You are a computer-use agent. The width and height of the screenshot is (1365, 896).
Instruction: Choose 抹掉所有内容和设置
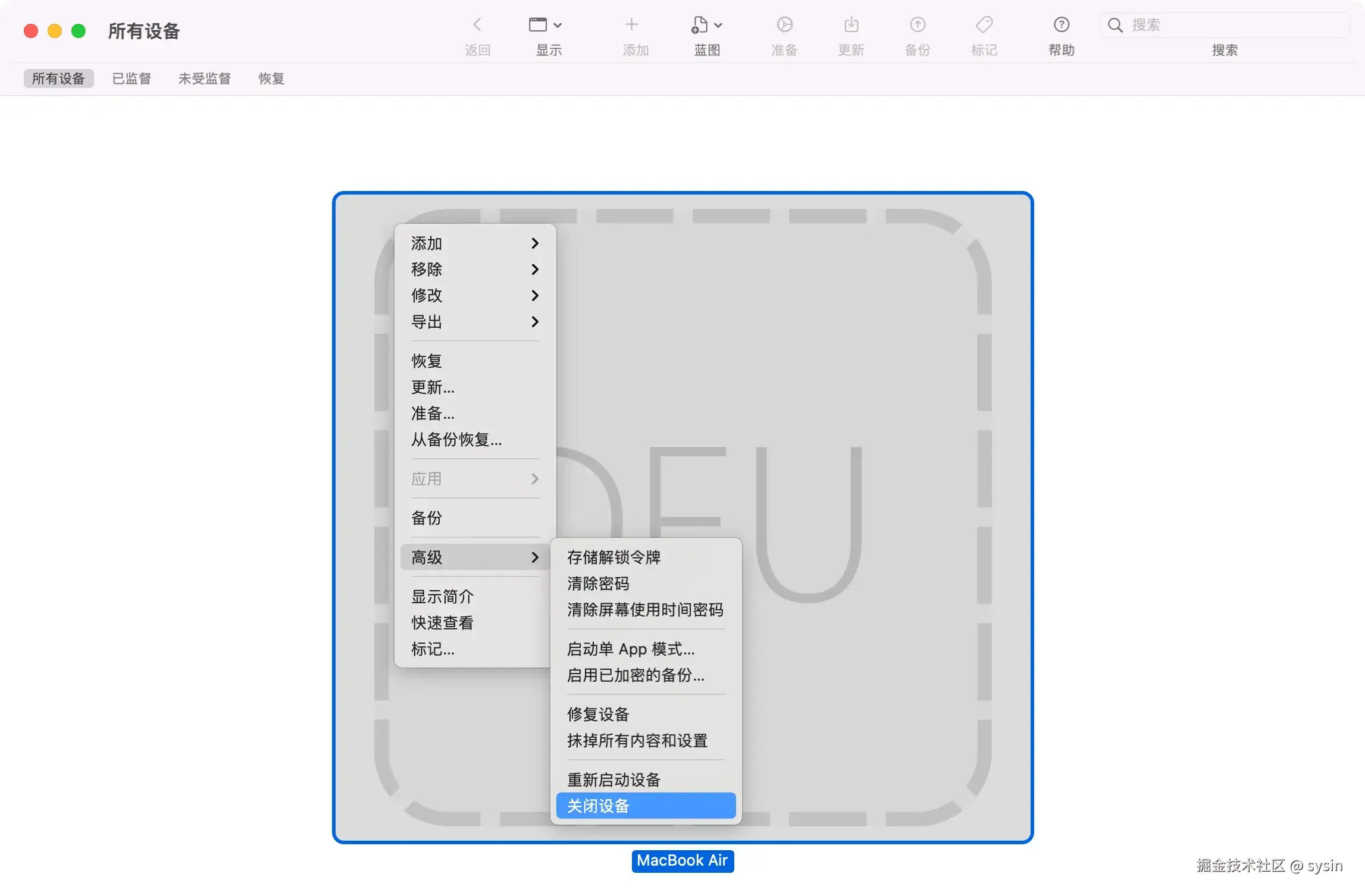637,741
